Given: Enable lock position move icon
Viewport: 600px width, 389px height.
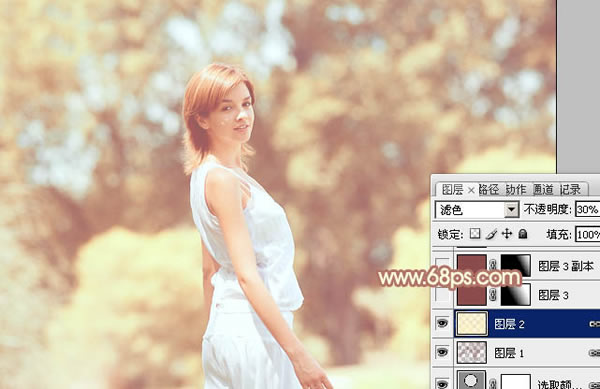Looking at the screenshot, I should point(507,233).
